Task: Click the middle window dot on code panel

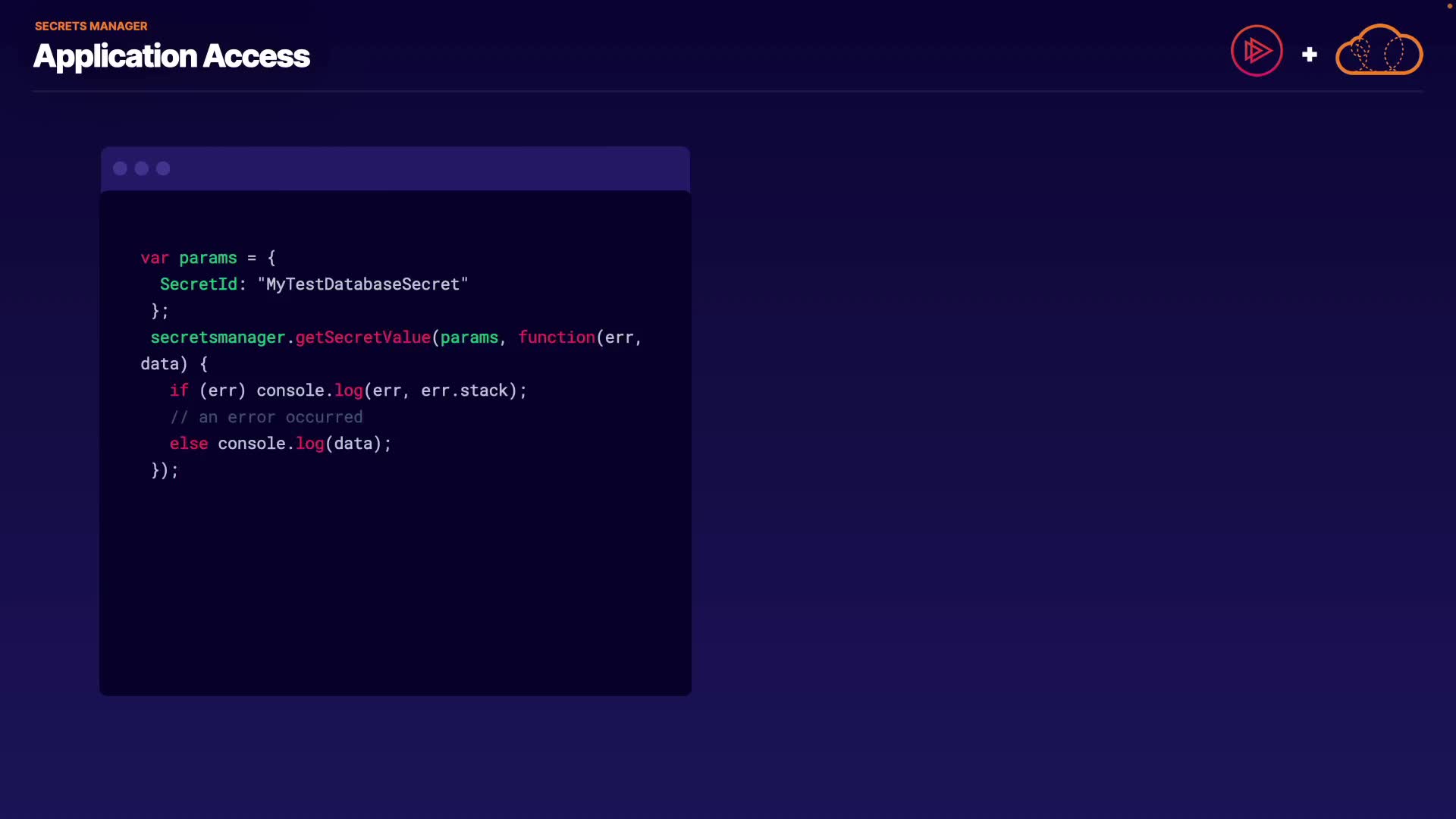Action: click(142, 168)
